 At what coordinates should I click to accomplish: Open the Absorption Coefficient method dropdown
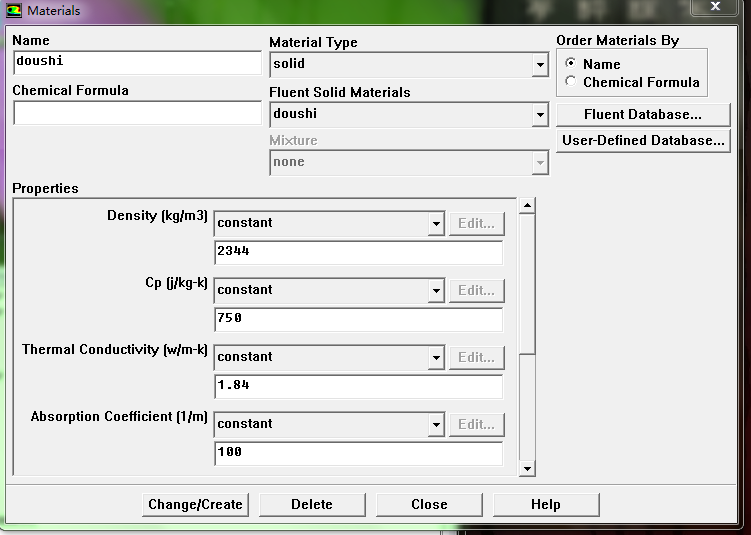pyautogui.click(x=436, y=425)
